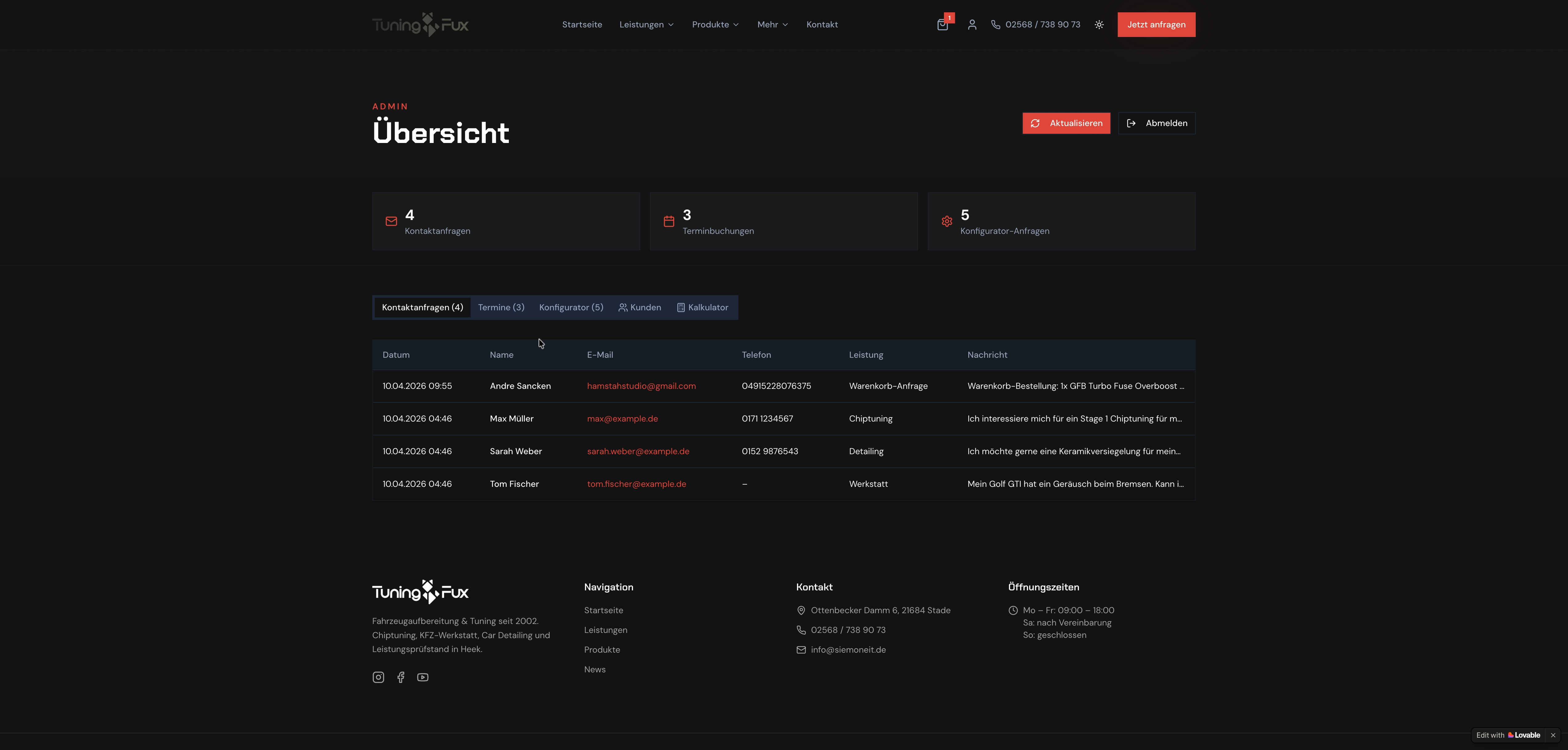This screenshot has width=1568, height=750.
Task: Click the Detailing service cell
Action: tap(866, 452)
